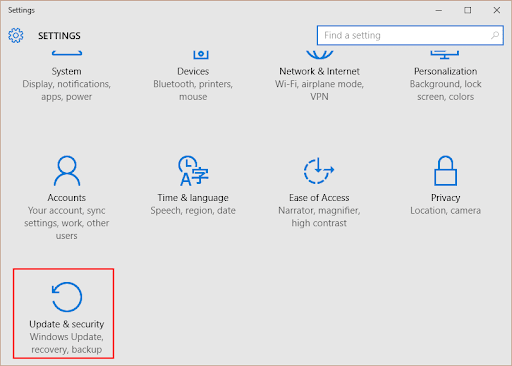This screenshot has width=512, height=366.
Task: Click 'Wi-Fi, airplane mode, VPN' description
Action: 319,90
